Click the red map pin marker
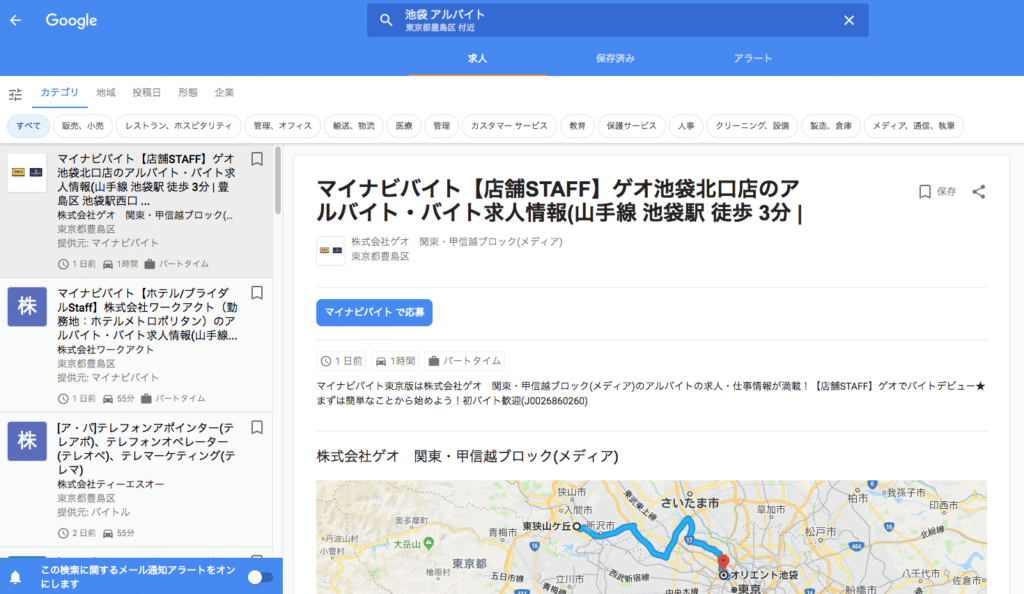 723,563
